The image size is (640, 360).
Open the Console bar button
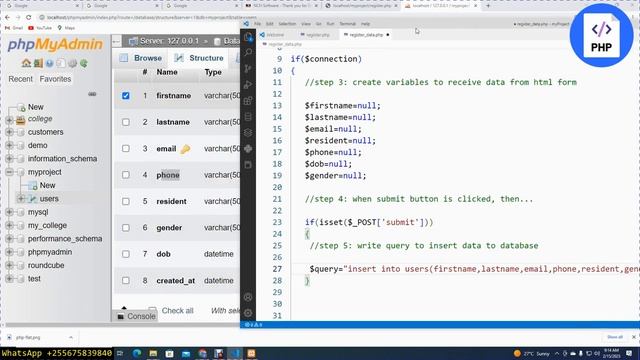tap(136, 316)
